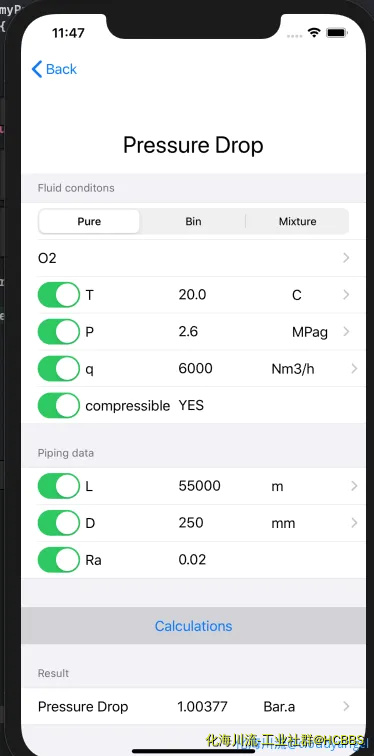Open temperature unit chevron for C
Image resolution: width=374 pixels, height=756 pixels.
tap(346, 295)
